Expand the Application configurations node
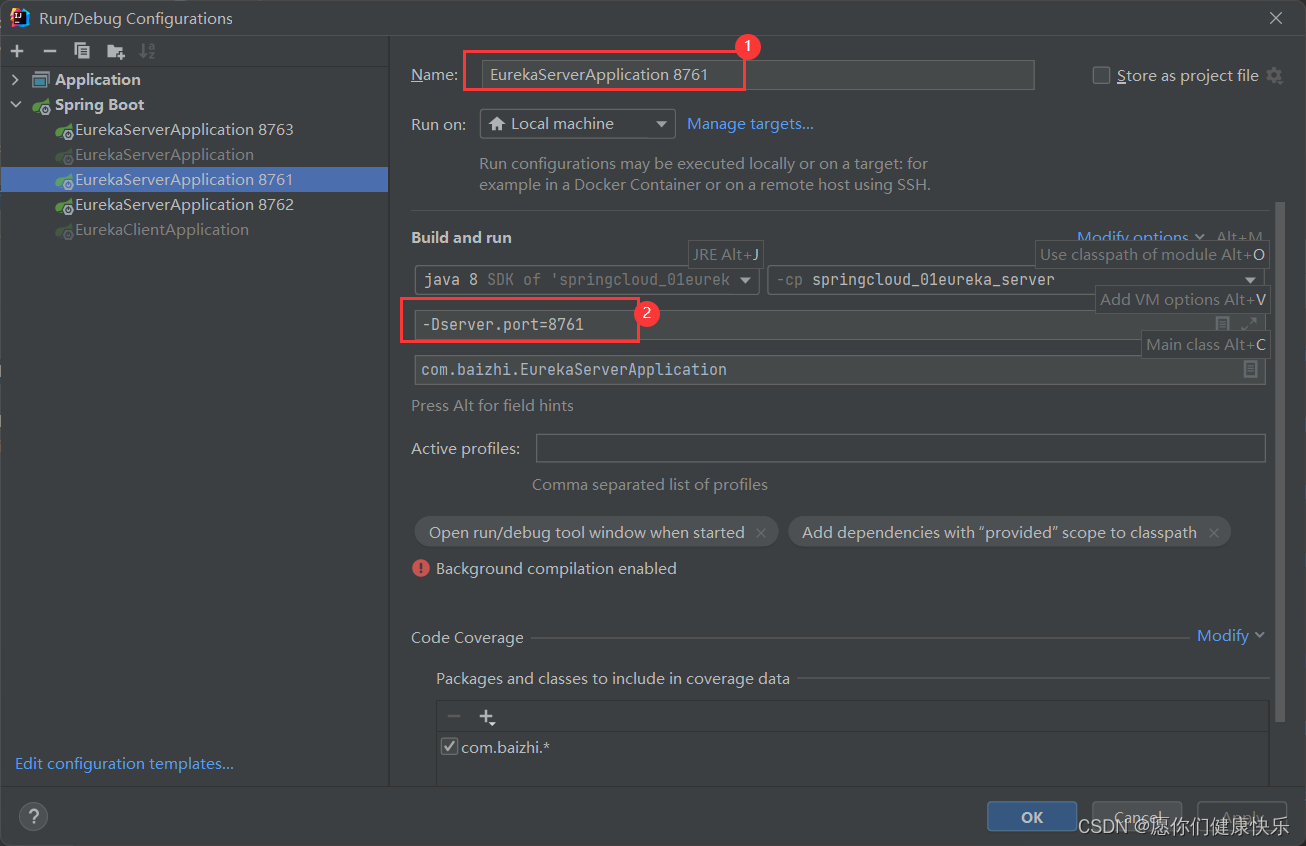Image resolution: width=1306 pixels, height=846 pixels. click(x=15, y=79)
